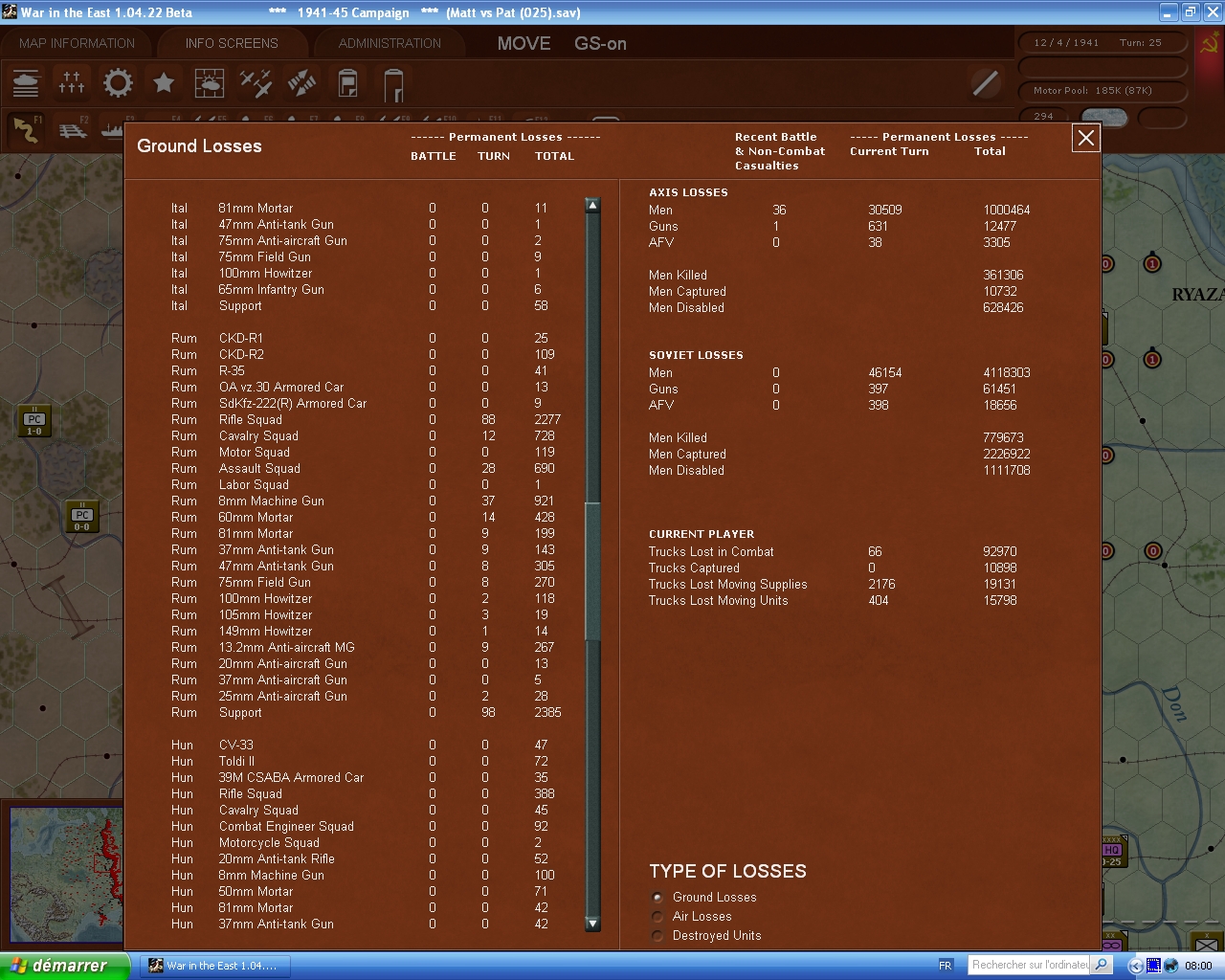Click the blue selection tray icon
The image size is (1225, 980).
[x=1153, y=966]
